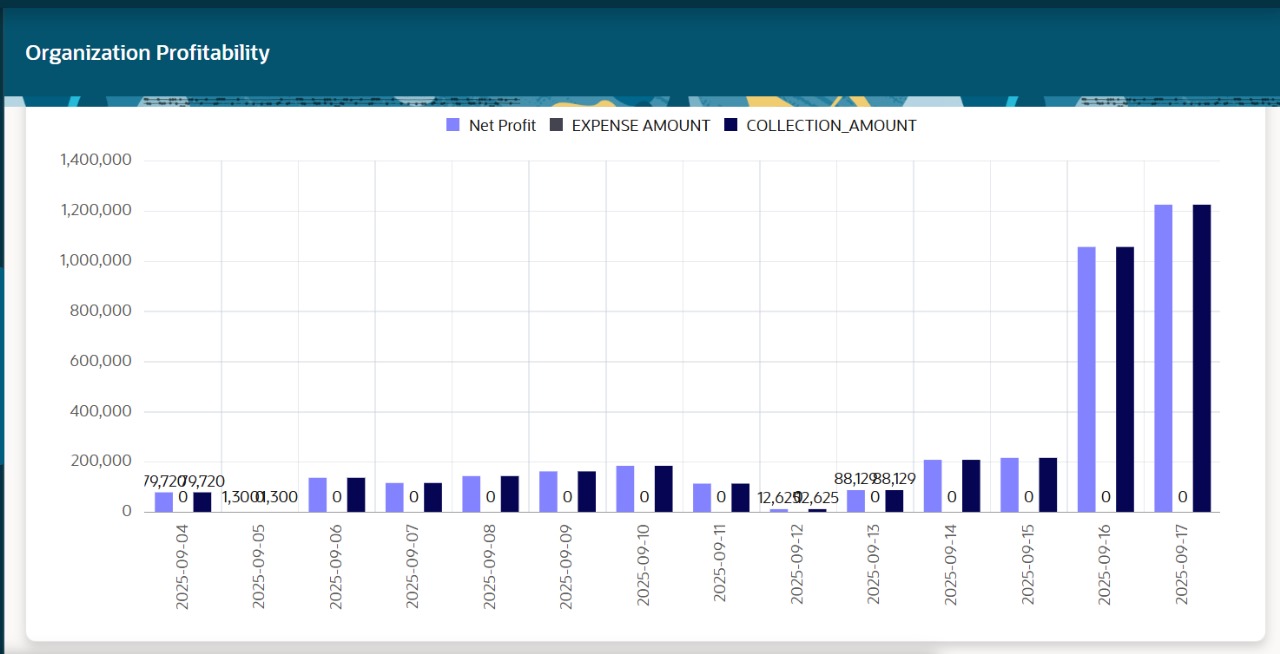Viewport: 1280px width, 654px height.
Task: Select the Net Profit bar for 2025-09-06
Action: pos(317,495)
